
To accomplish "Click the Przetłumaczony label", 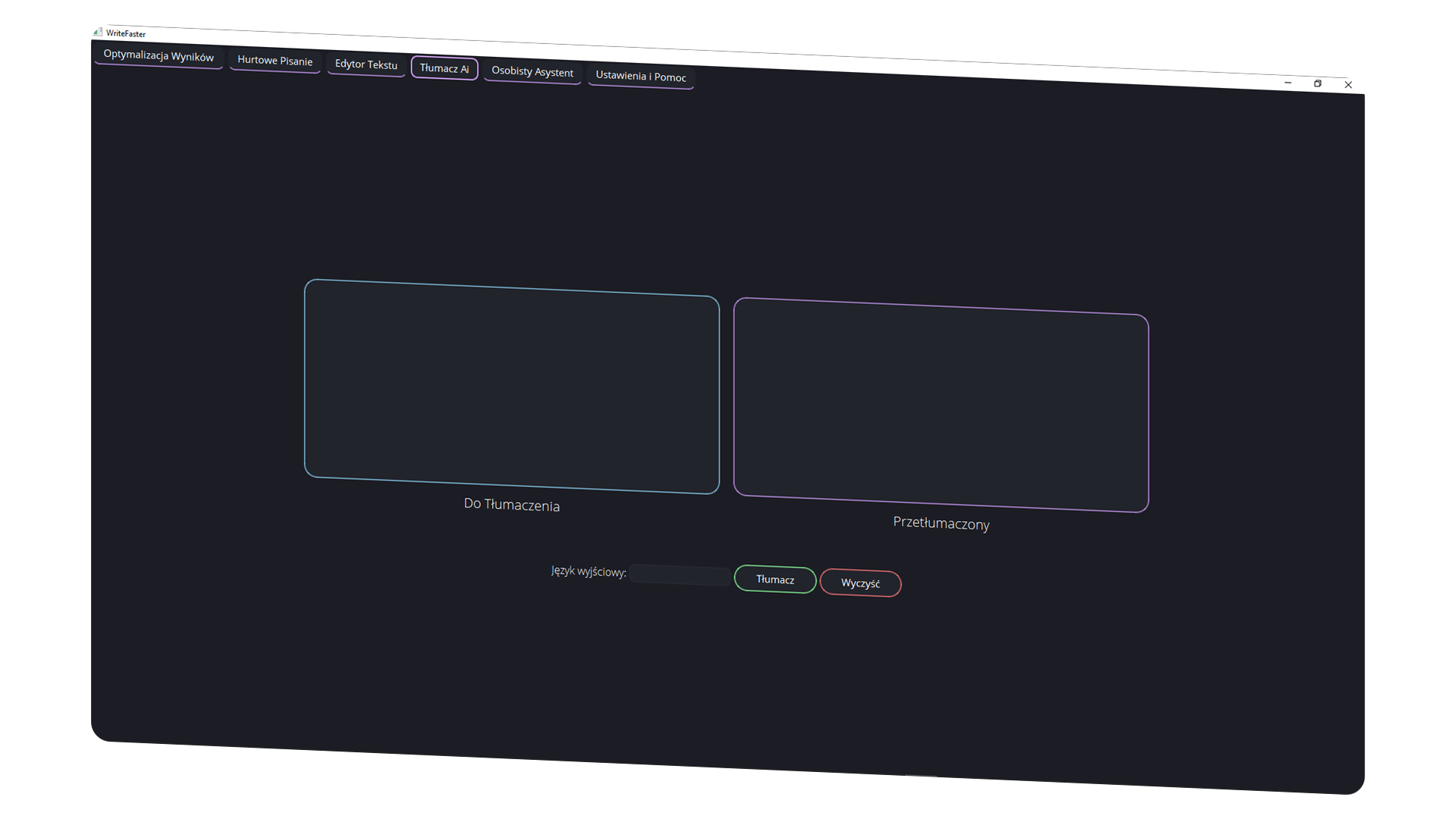I will point(941,523).
